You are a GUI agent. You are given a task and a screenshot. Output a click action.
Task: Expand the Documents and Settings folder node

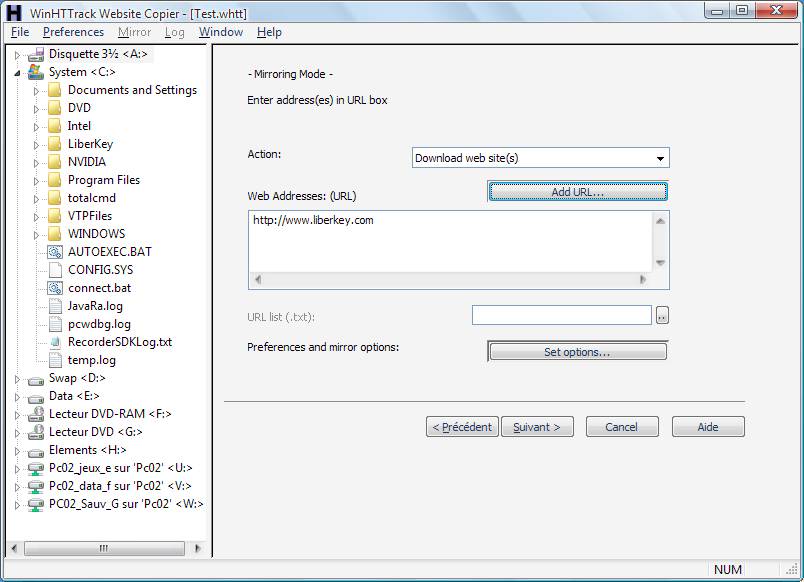36,91
